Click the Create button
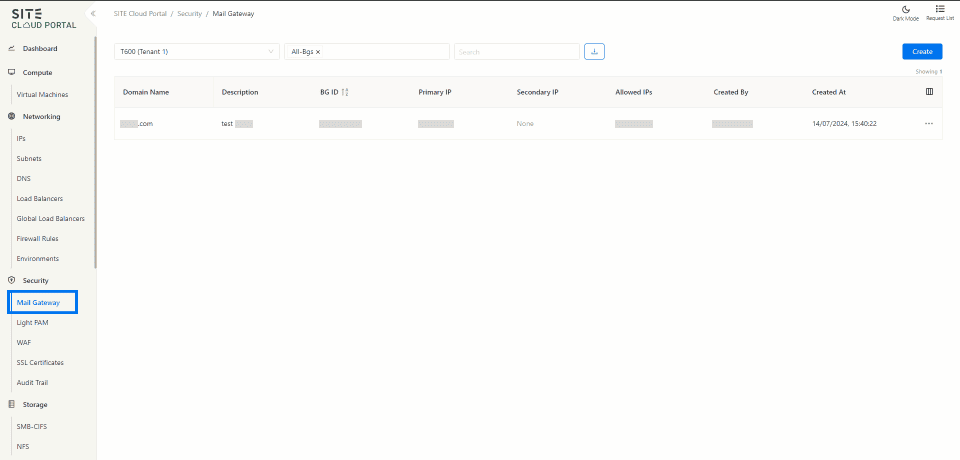This screenshot has height=460, width=960. click(x=922, y=51)
